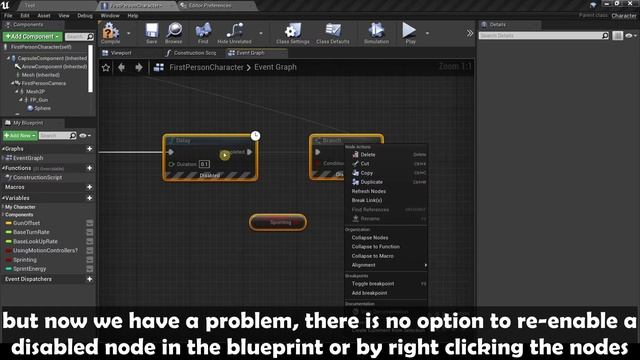Expand the toolbar overflow chevrons
The height and width of the screenshot is (360, 640).
[470, 33]
